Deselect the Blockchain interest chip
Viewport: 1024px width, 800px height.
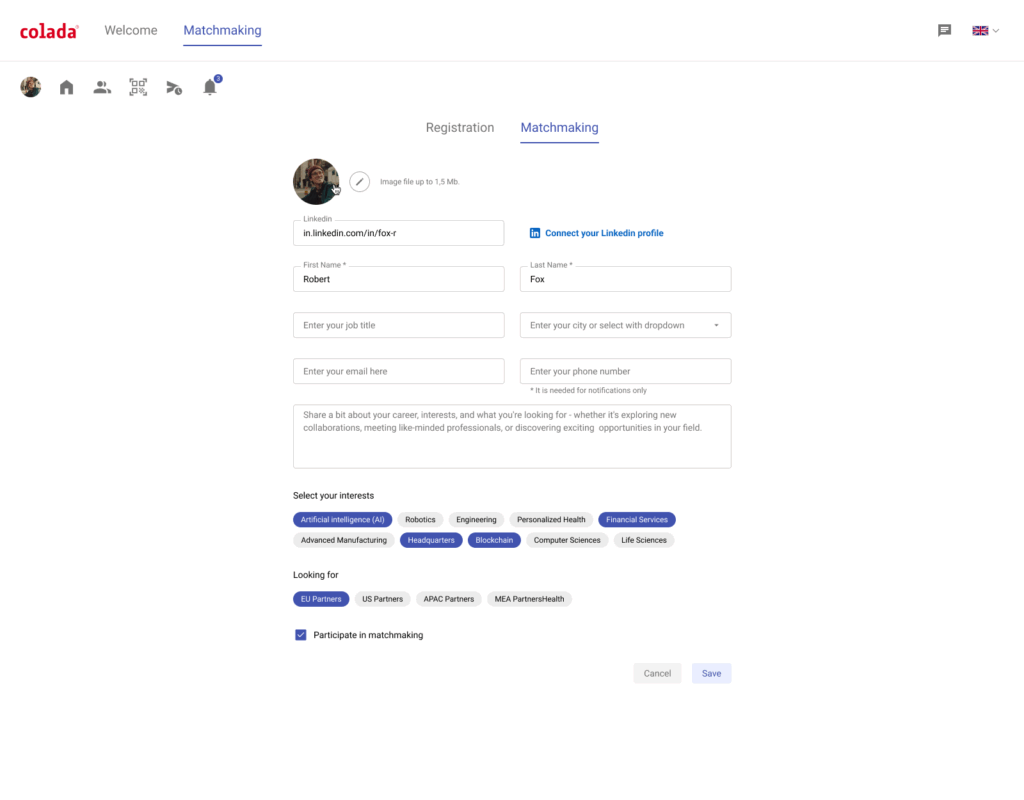pyautogui.click(x=494, y=540)
